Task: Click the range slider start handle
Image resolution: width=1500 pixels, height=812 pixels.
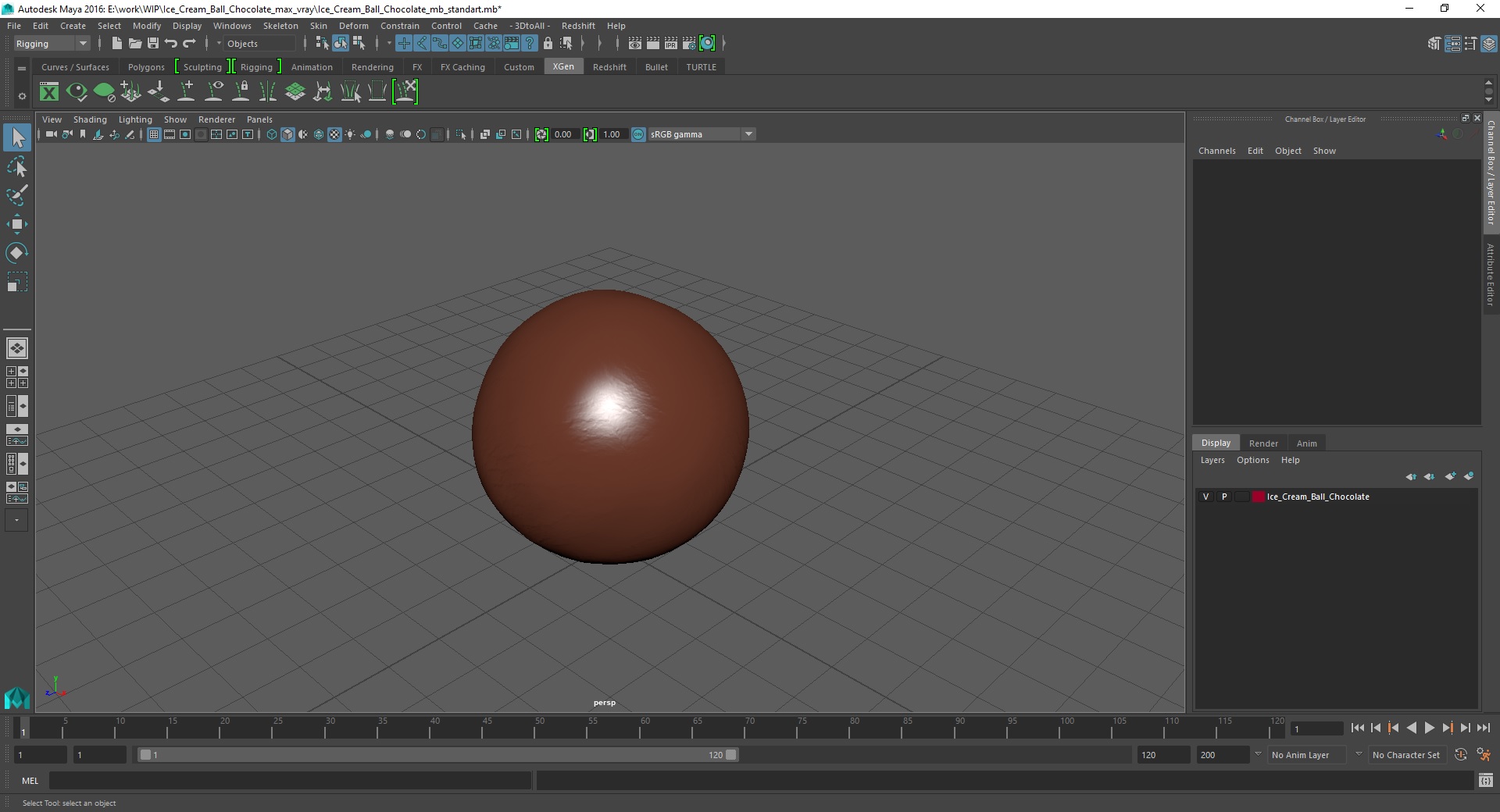Action: [x=145, y=755]
